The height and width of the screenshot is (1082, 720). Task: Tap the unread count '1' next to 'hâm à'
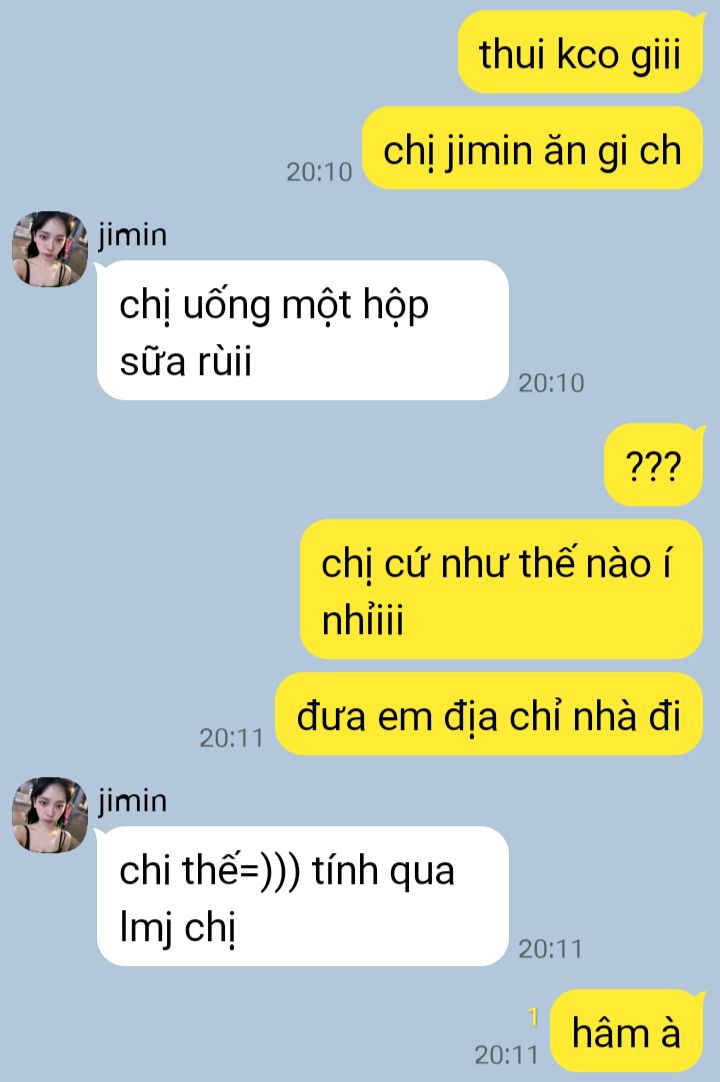pyautogui.click(x=532, y=1017)
